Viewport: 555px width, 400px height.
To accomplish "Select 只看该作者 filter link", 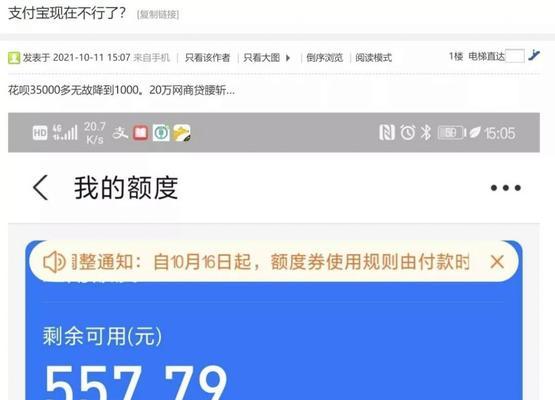I will tap(207, 58).
